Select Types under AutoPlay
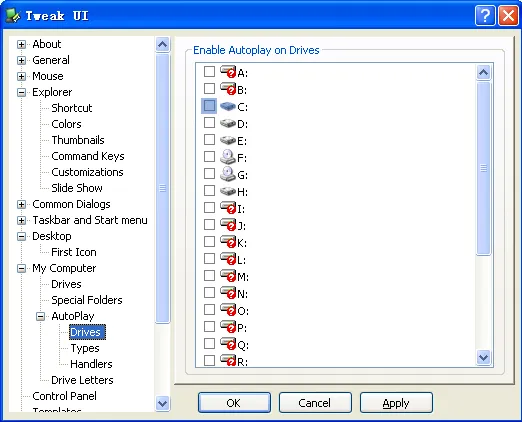Screen dimensions: 522x422 point(85,348)
